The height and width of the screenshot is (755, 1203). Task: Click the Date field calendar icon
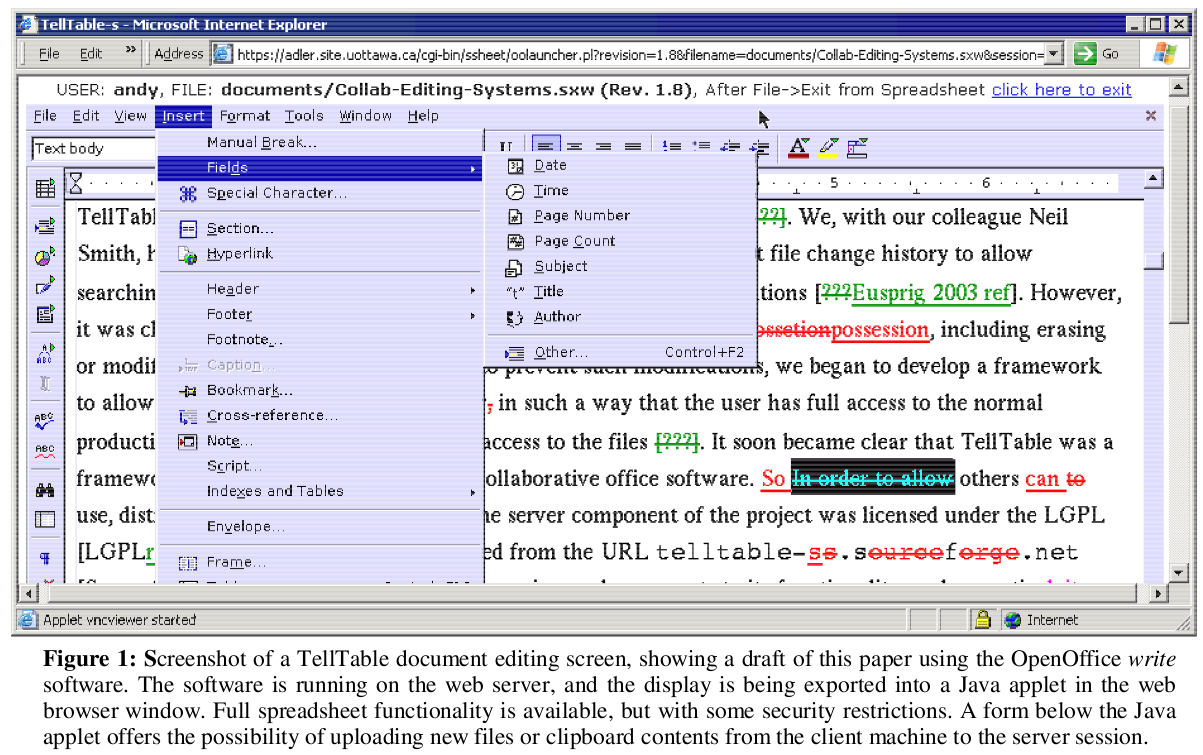516,166
